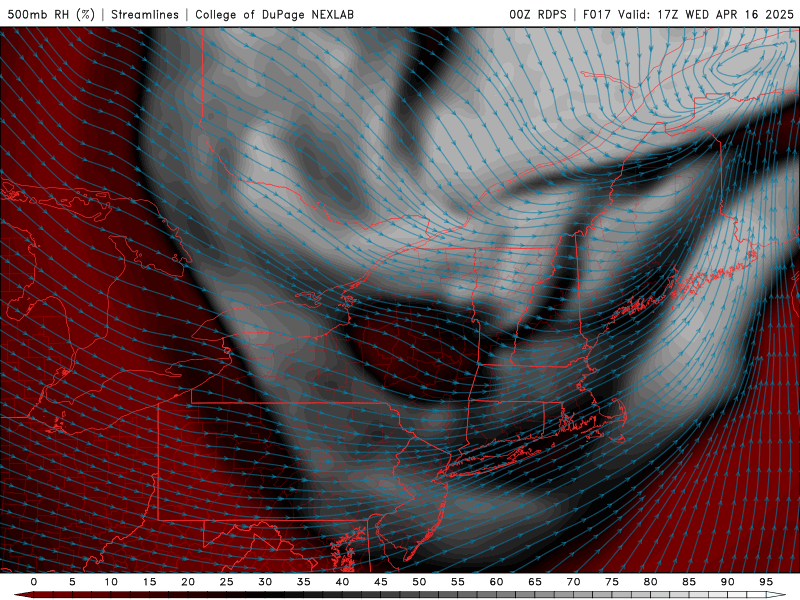
Task: Click the colorbar label "10"
Action: pyautogui.click(x=111, y=582)
